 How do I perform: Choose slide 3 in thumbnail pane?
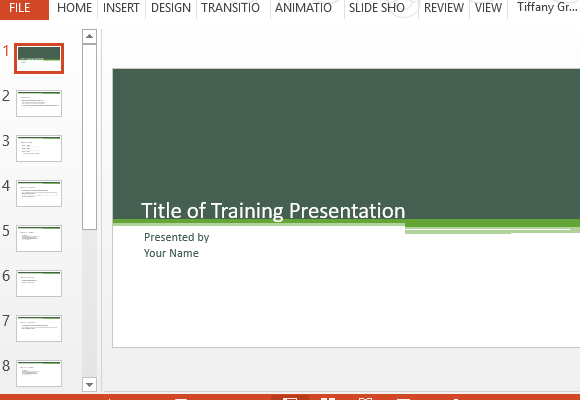tap(39, 148)
